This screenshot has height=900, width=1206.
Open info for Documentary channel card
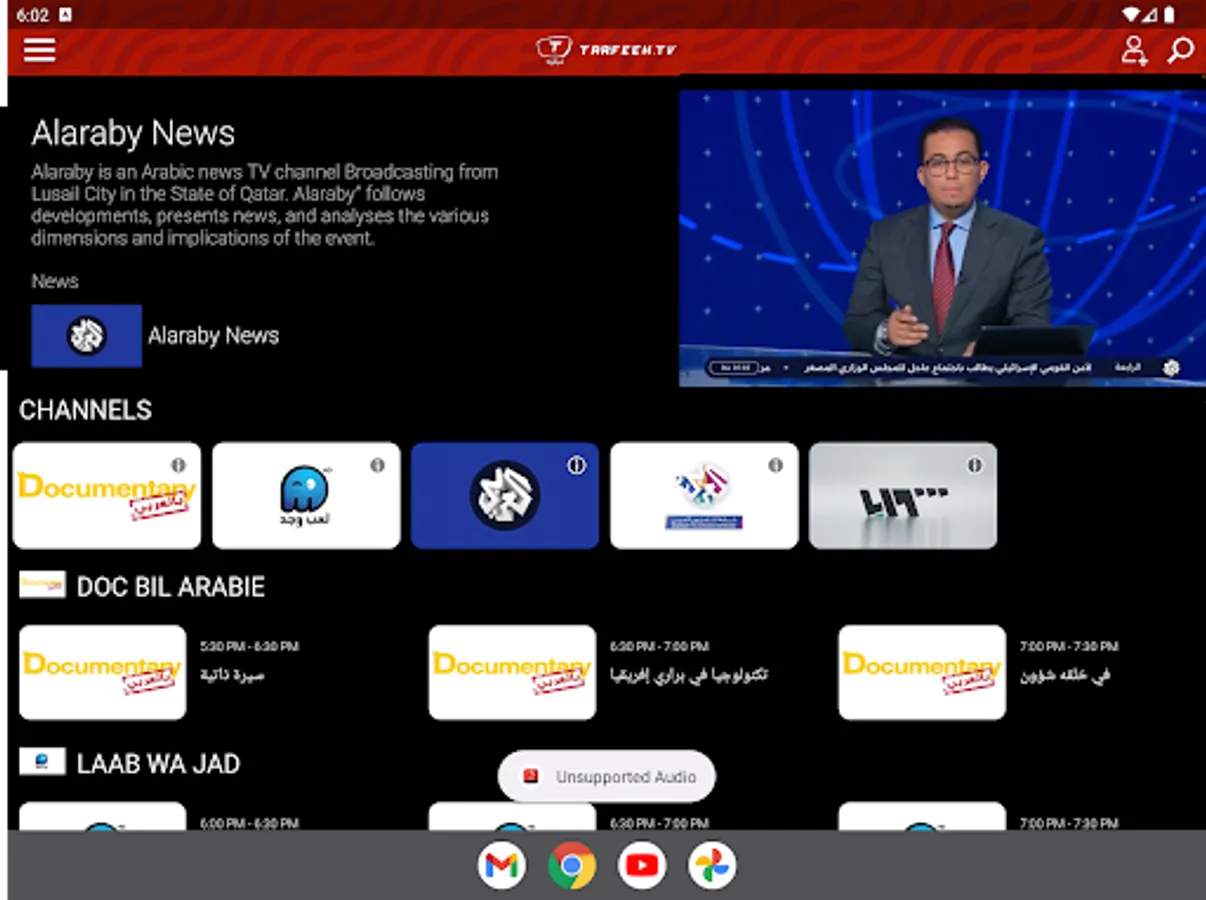click(x=178, y=465)
